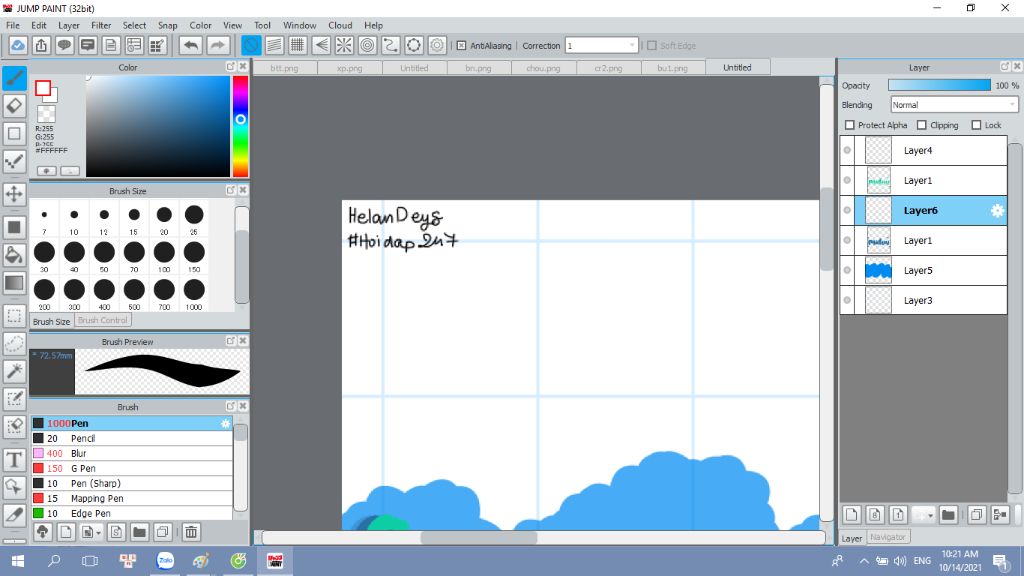Screen dimensions: 1024x576
Task: Adjust the layer Opacity slider
Action: click(939, 86)
